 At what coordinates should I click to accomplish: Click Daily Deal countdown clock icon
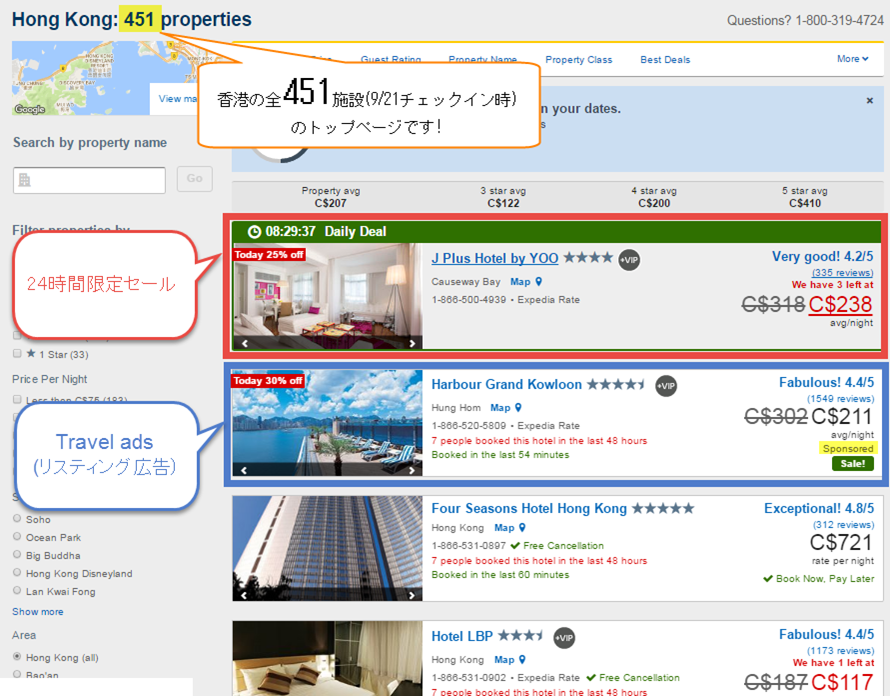pyautogui.click(x=254, y=232)
